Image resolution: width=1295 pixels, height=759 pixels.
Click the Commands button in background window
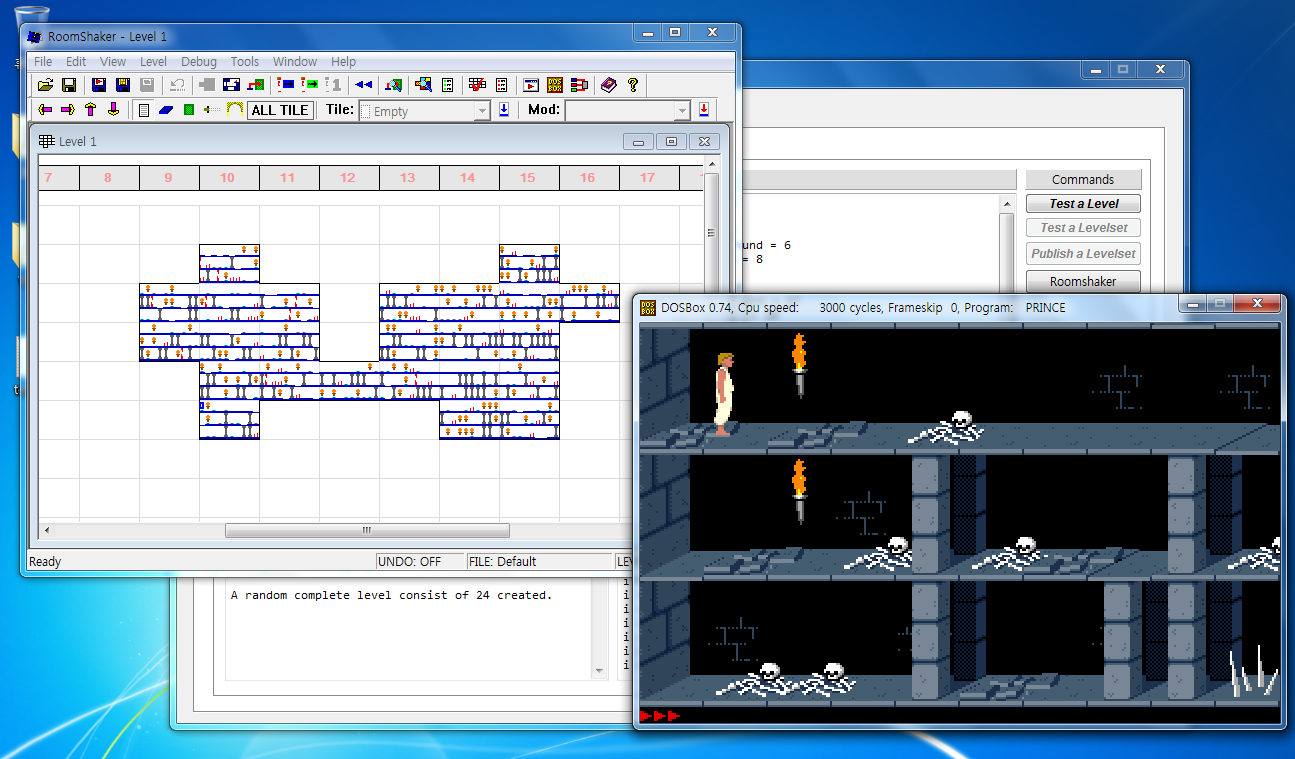click(x=1083, y=180)
